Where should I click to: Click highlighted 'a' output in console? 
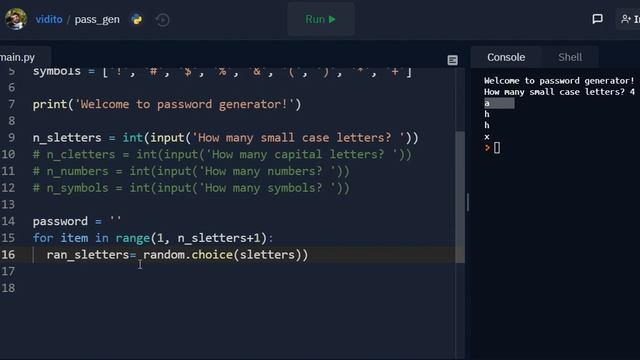(x=499, y=103)
